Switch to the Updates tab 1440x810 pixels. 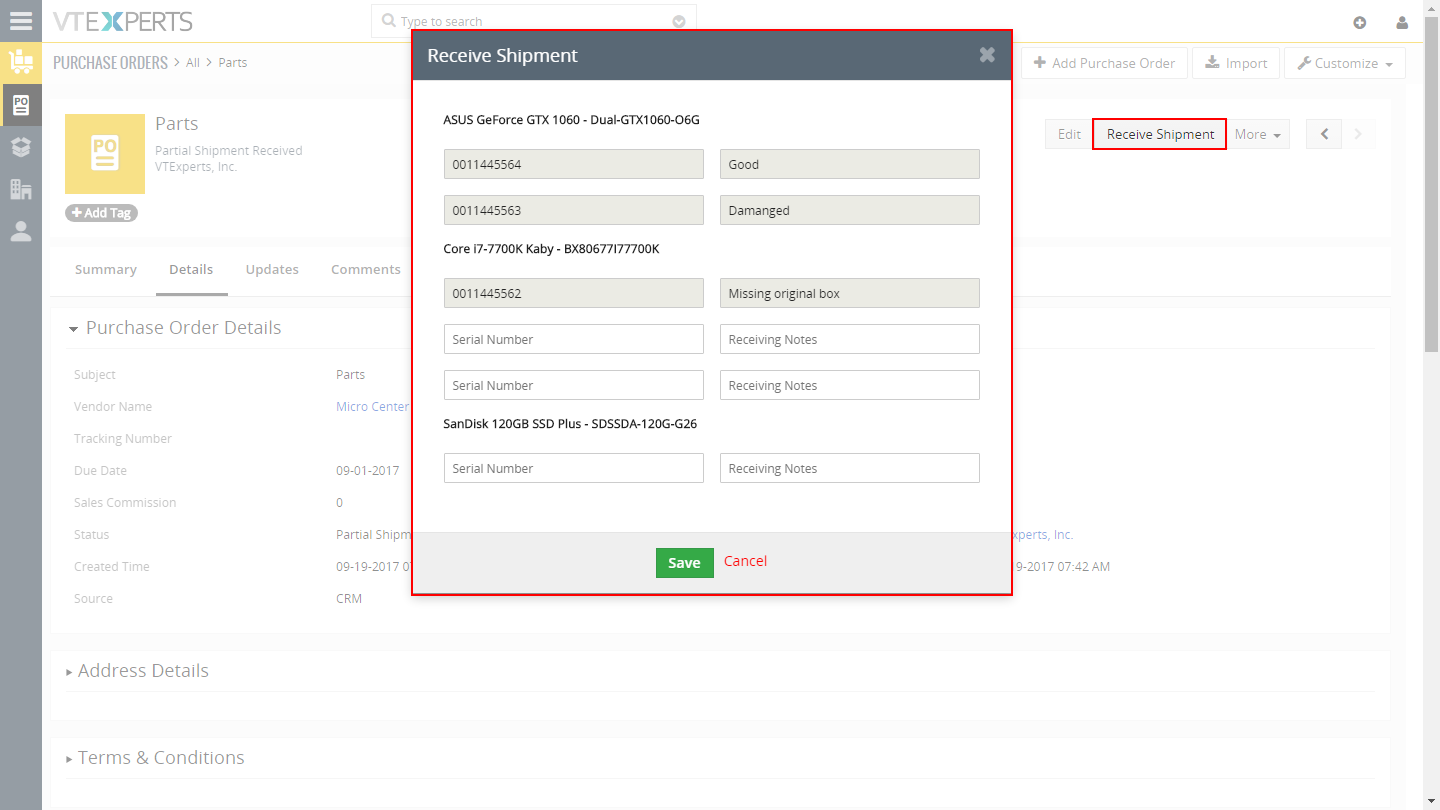[272, 269]
